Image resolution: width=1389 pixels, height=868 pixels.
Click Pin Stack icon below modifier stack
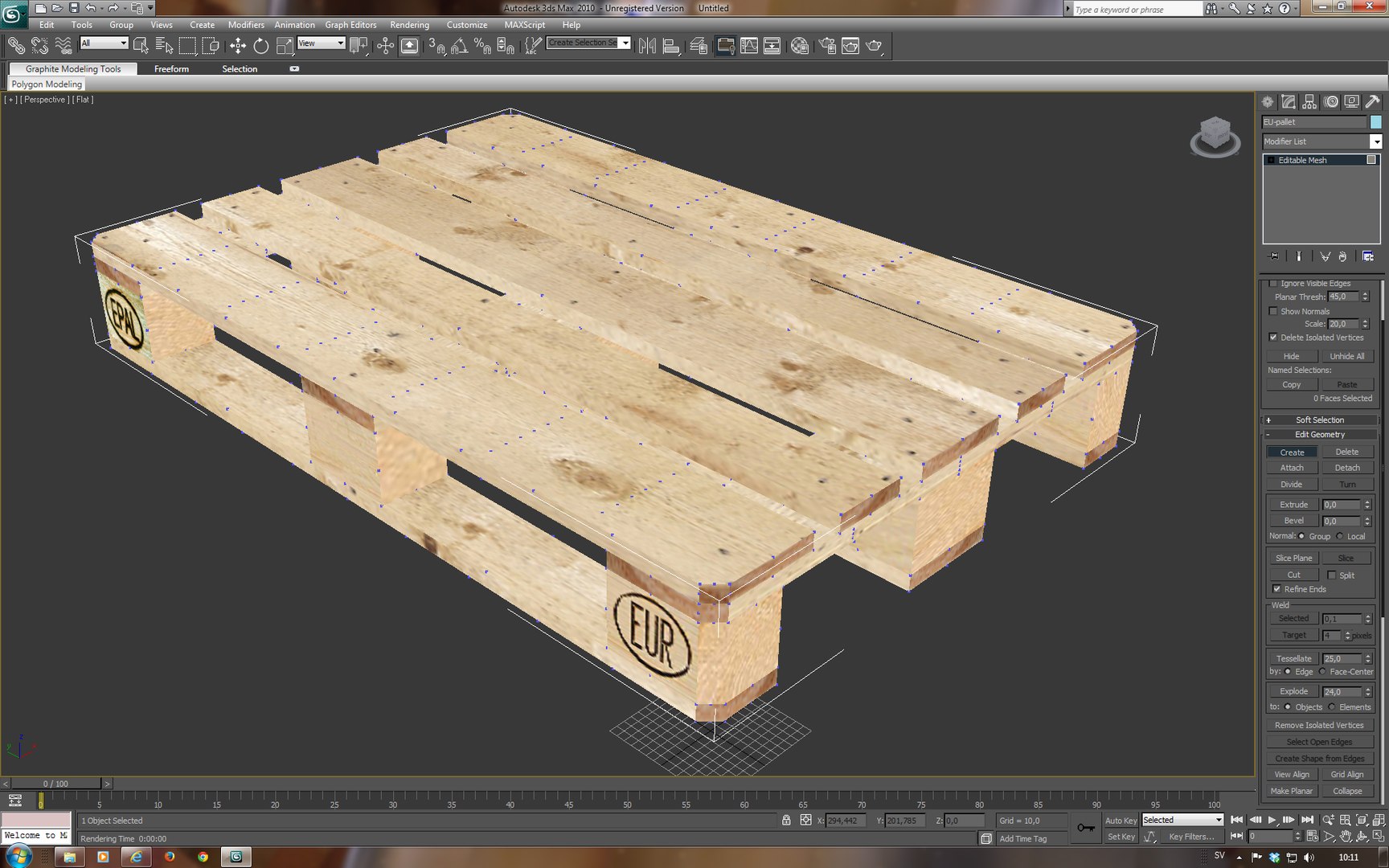tap(1274, 256)
